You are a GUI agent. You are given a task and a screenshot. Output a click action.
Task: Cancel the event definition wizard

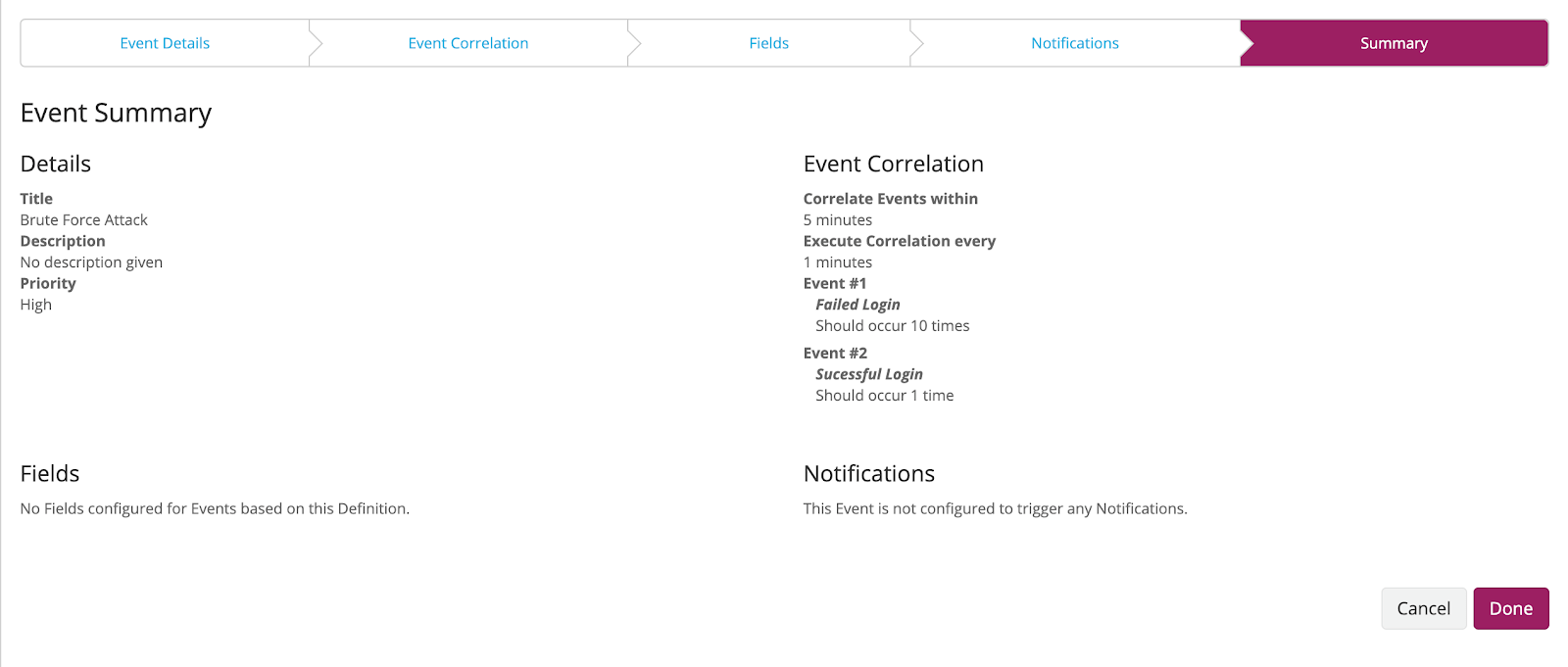coord(1423,608)
